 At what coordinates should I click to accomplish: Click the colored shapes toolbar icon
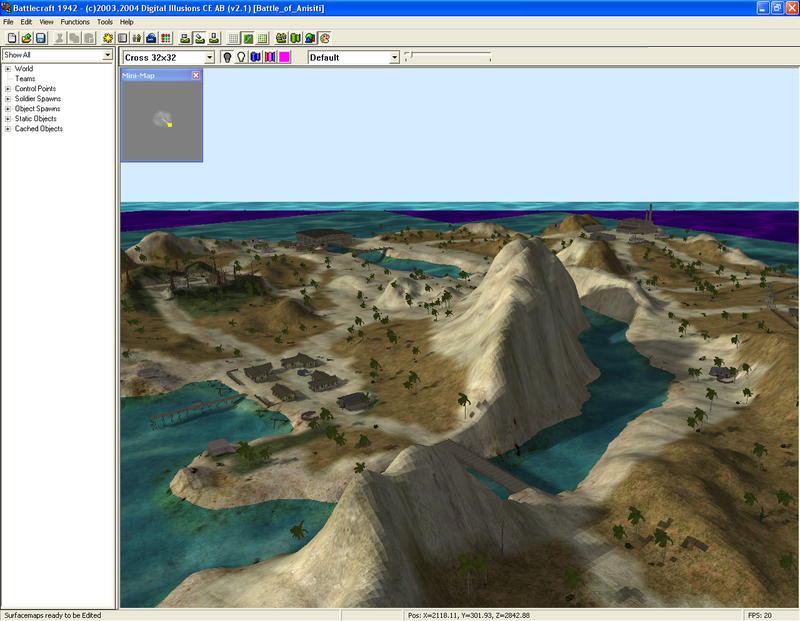coord(310,38)
